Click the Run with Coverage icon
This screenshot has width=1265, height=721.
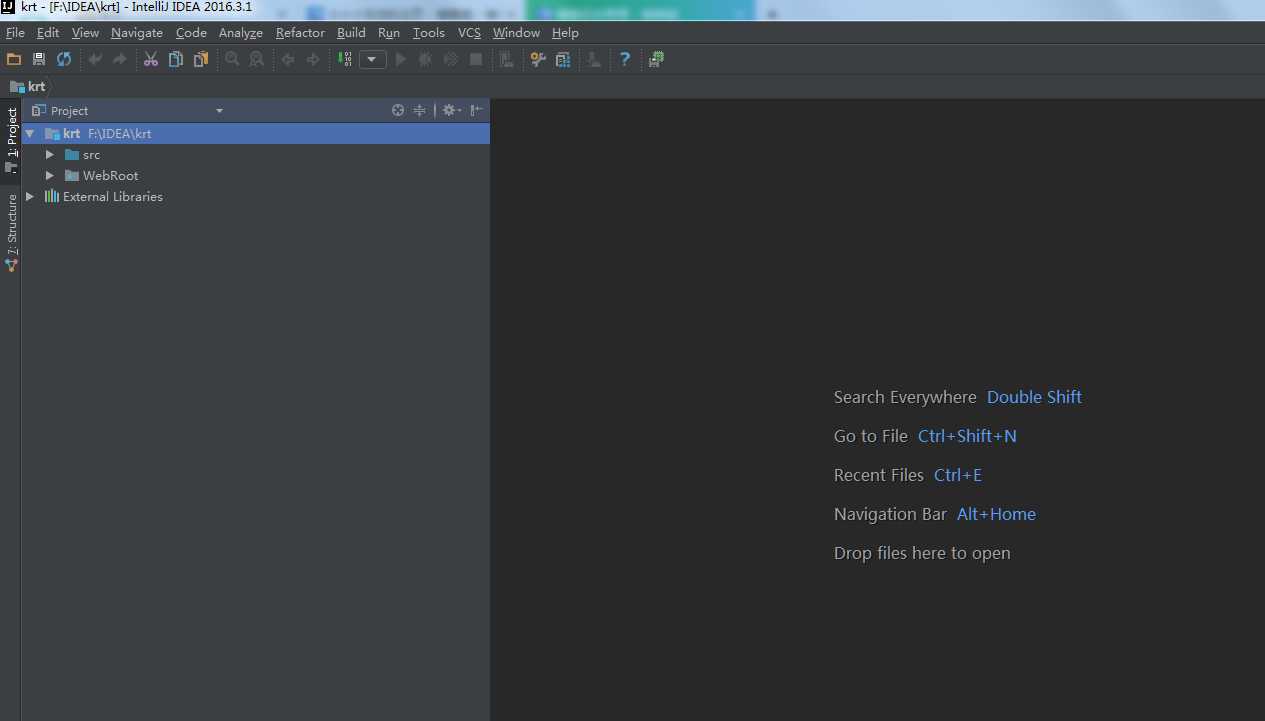[451, 59]
